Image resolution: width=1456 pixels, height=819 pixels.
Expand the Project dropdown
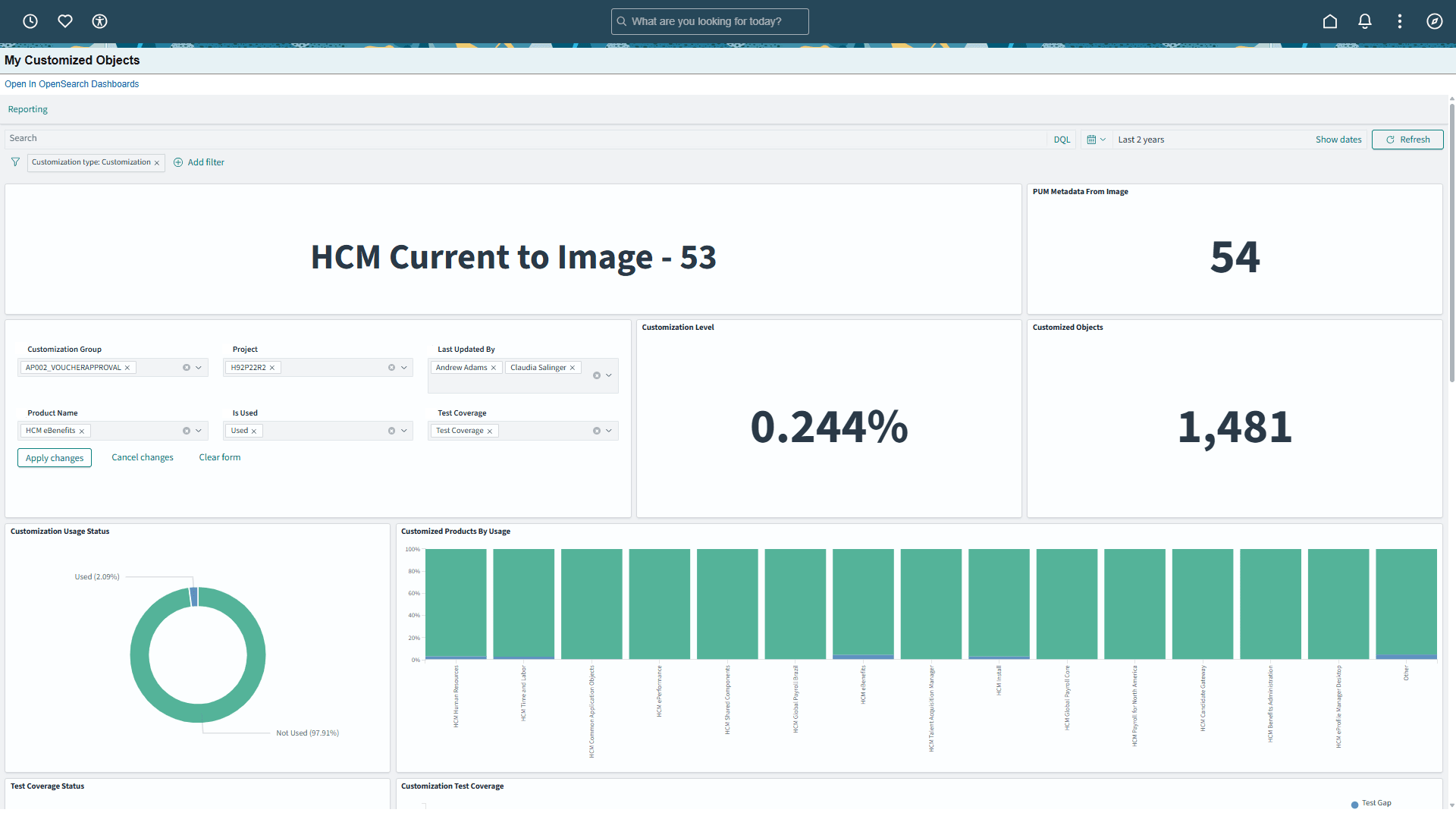point(404,368)
